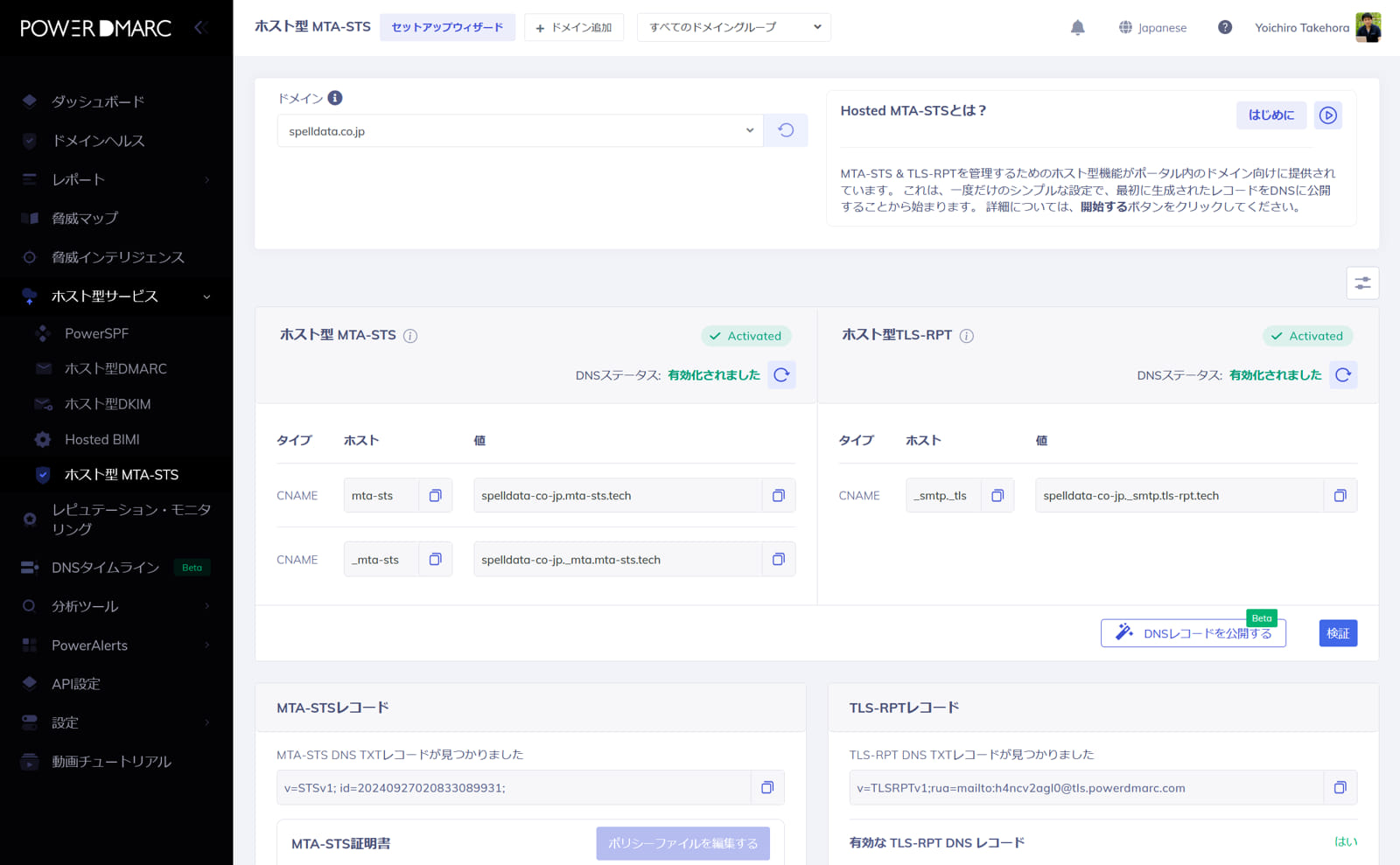Click info icon beside ホスト型 MTA-STS heading
The width and height of the screenshot is (1400, 865).
(410, 336)
